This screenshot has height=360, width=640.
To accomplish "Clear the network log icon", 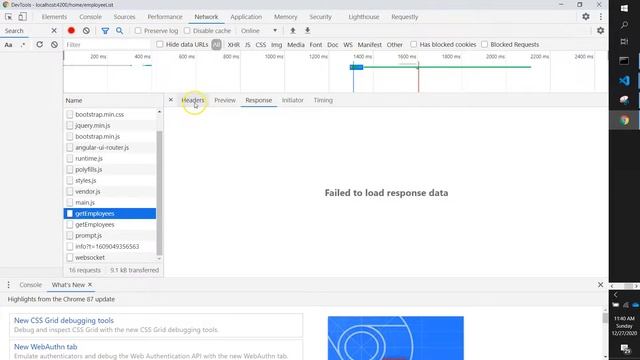I will (86, 31).
